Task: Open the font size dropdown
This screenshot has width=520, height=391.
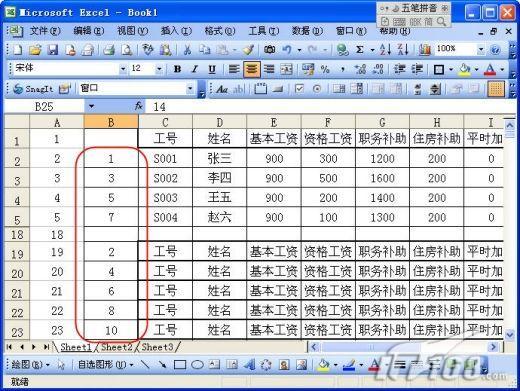Action: 159,69
